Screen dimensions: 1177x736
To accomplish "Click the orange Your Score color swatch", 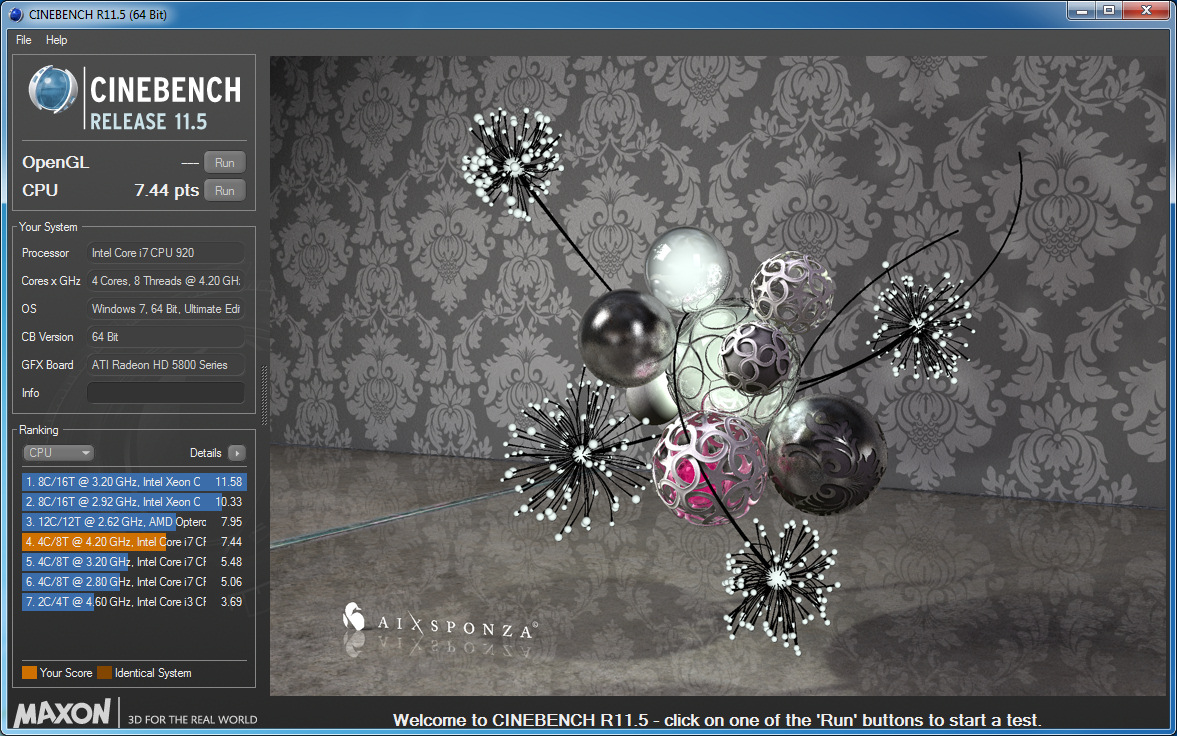I will 29,673.
